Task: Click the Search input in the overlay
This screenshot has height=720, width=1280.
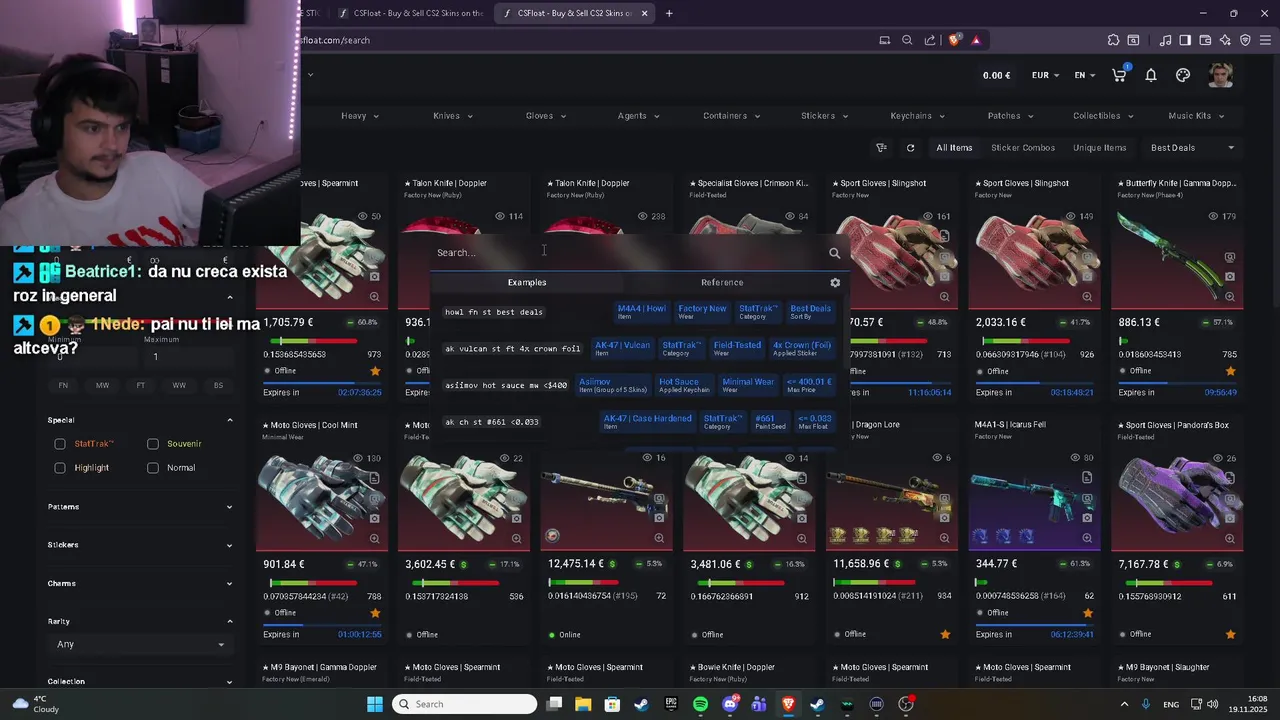Action: pos(628,253)
